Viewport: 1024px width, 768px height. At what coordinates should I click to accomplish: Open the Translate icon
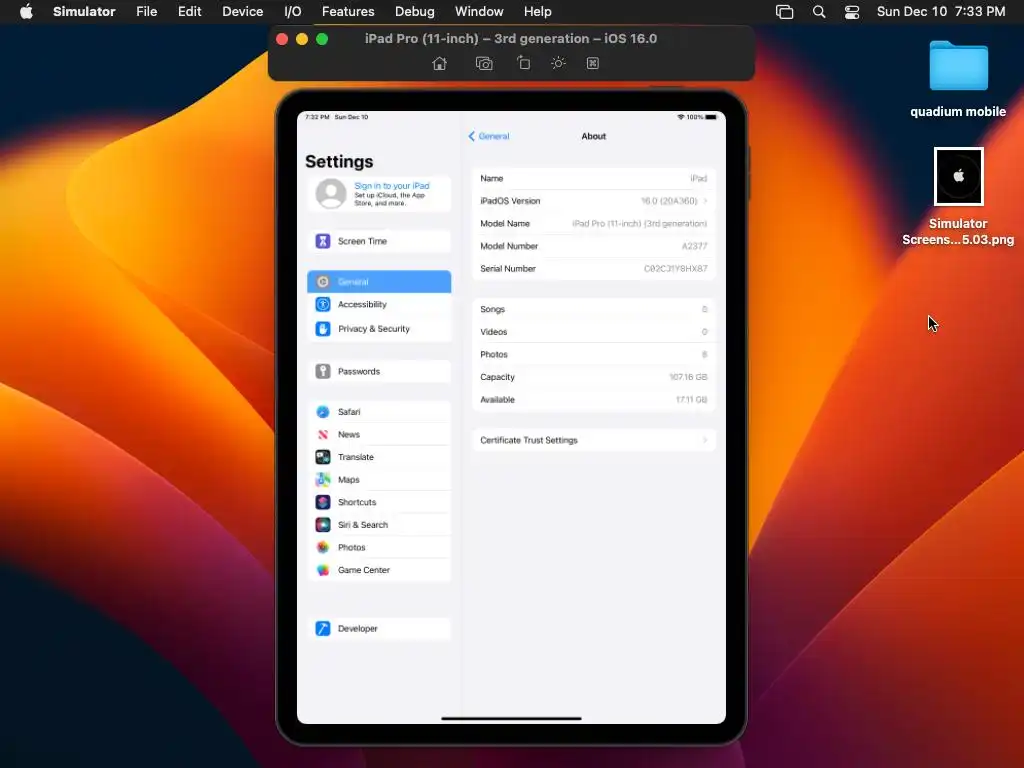point(323,456)
